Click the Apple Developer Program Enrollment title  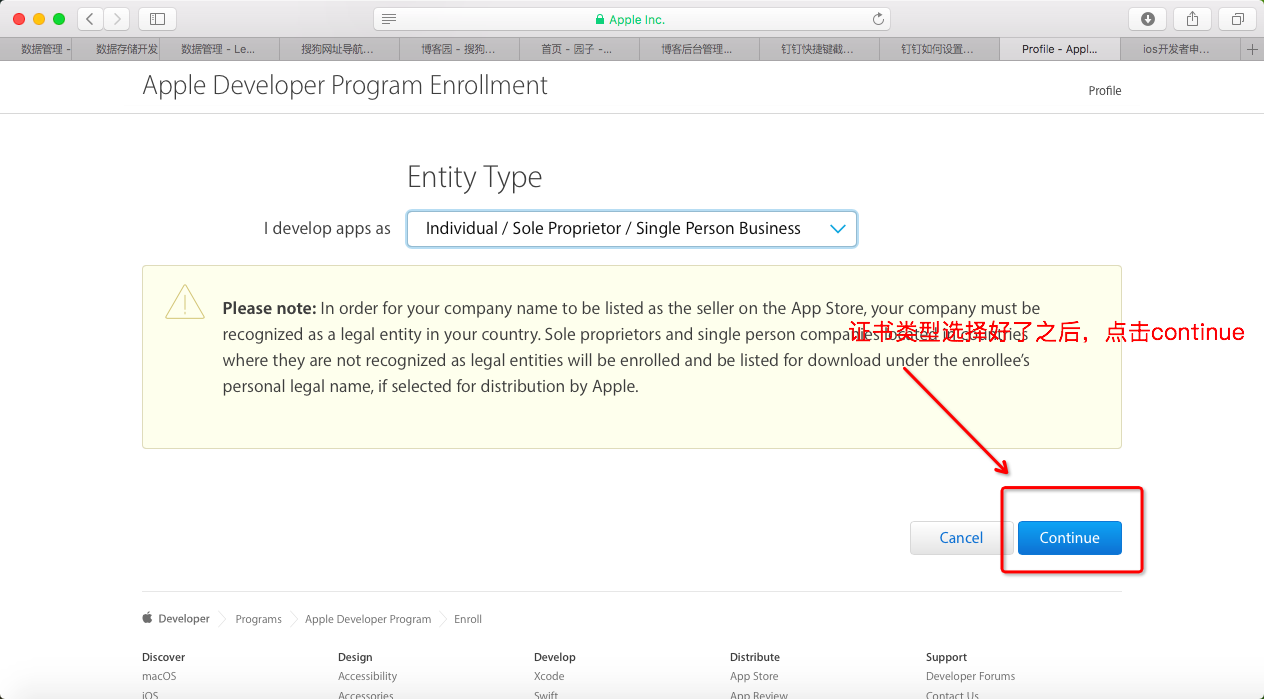point(345,85)
